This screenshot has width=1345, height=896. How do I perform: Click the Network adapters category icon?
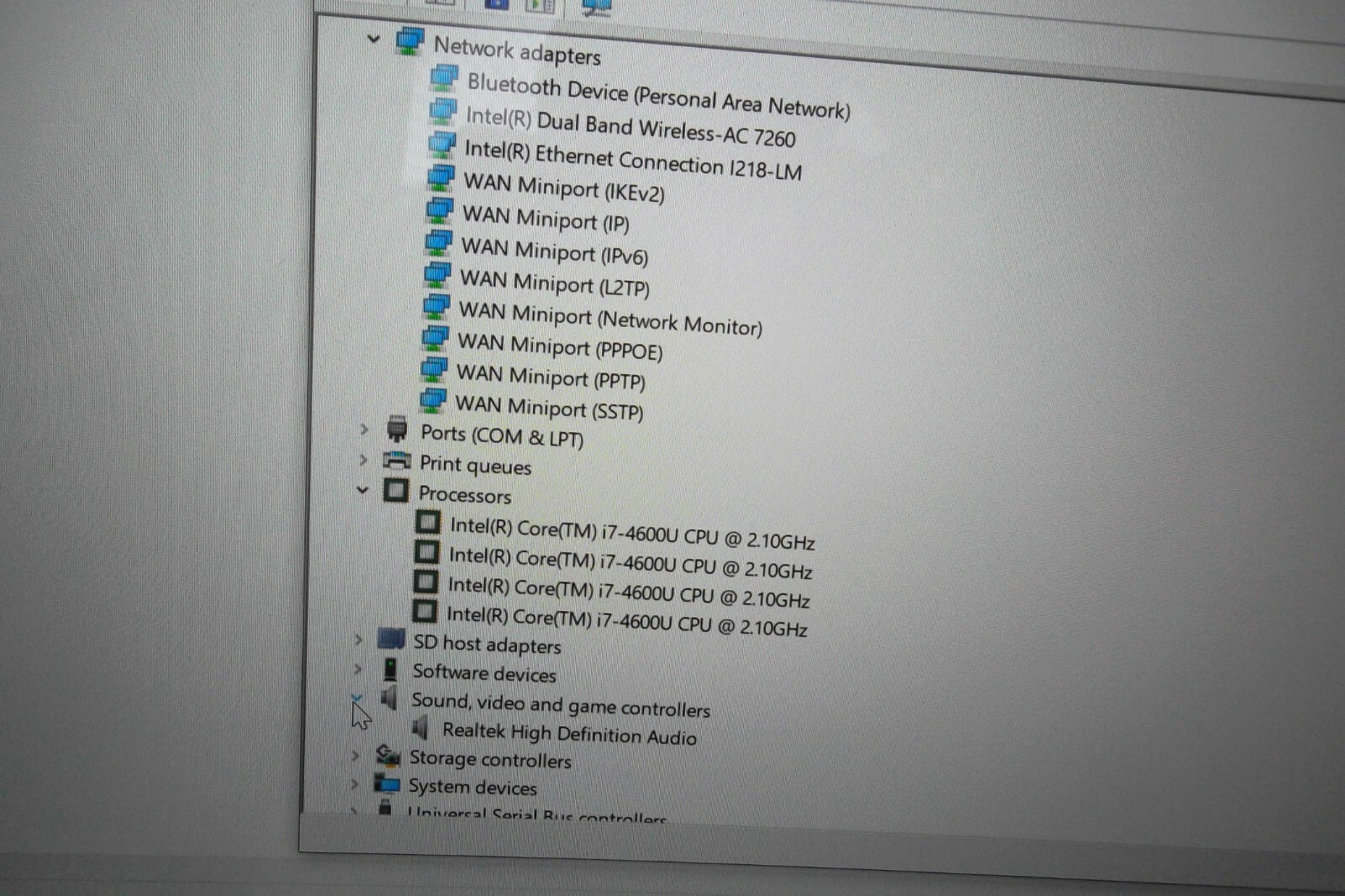[x=409, y=41]
